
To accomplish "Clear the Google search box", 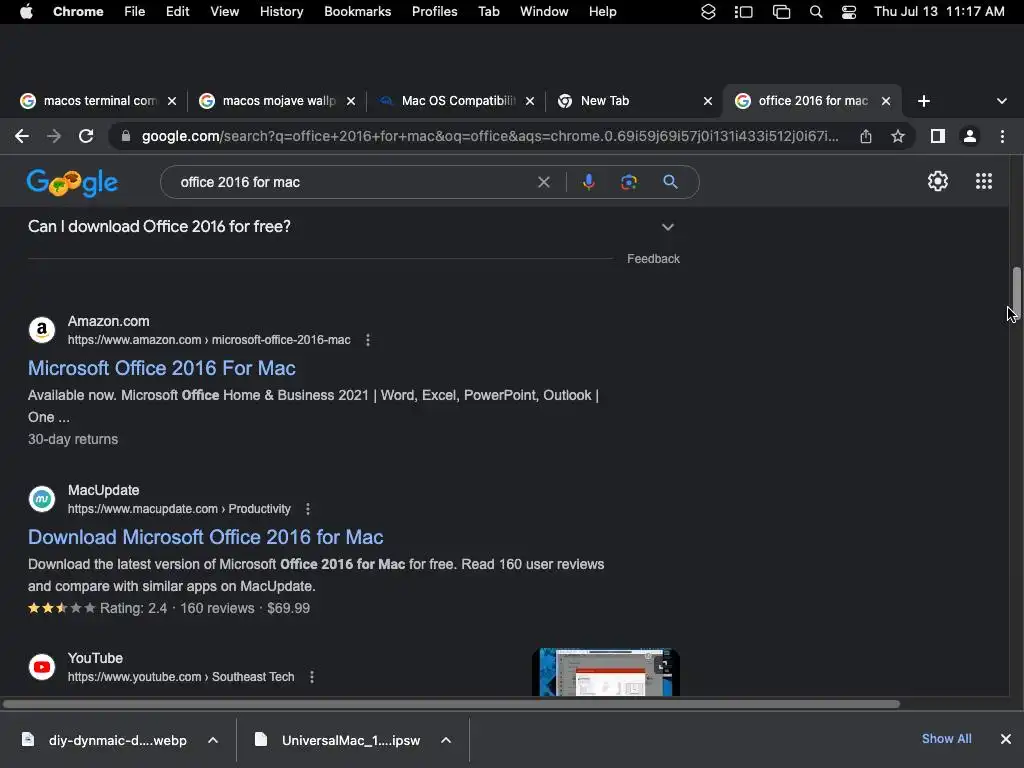I will pos(543,182).
